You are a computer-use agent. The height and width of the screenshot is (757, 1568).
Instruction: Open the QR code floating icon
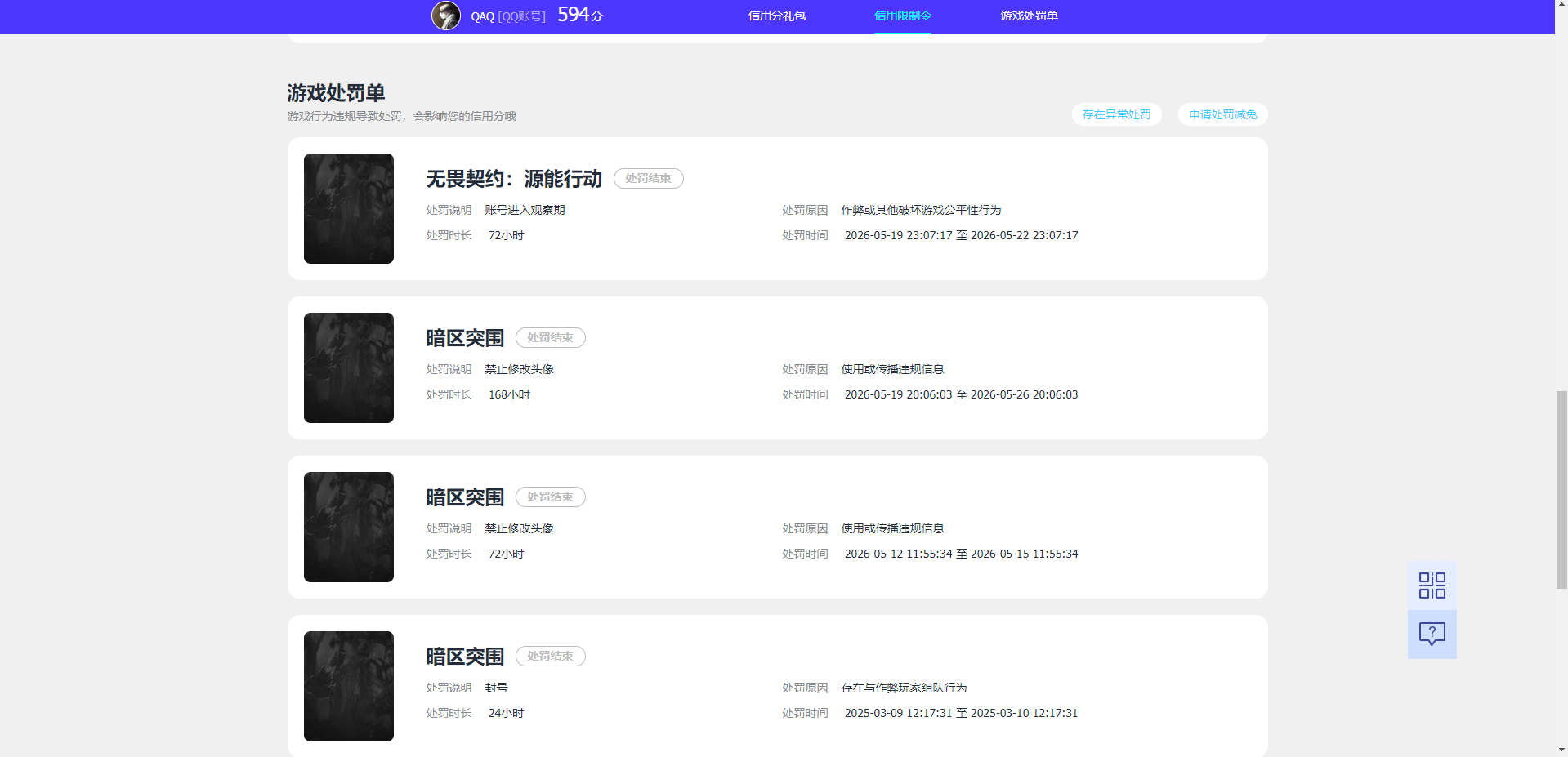click(x=1432, y=586)
